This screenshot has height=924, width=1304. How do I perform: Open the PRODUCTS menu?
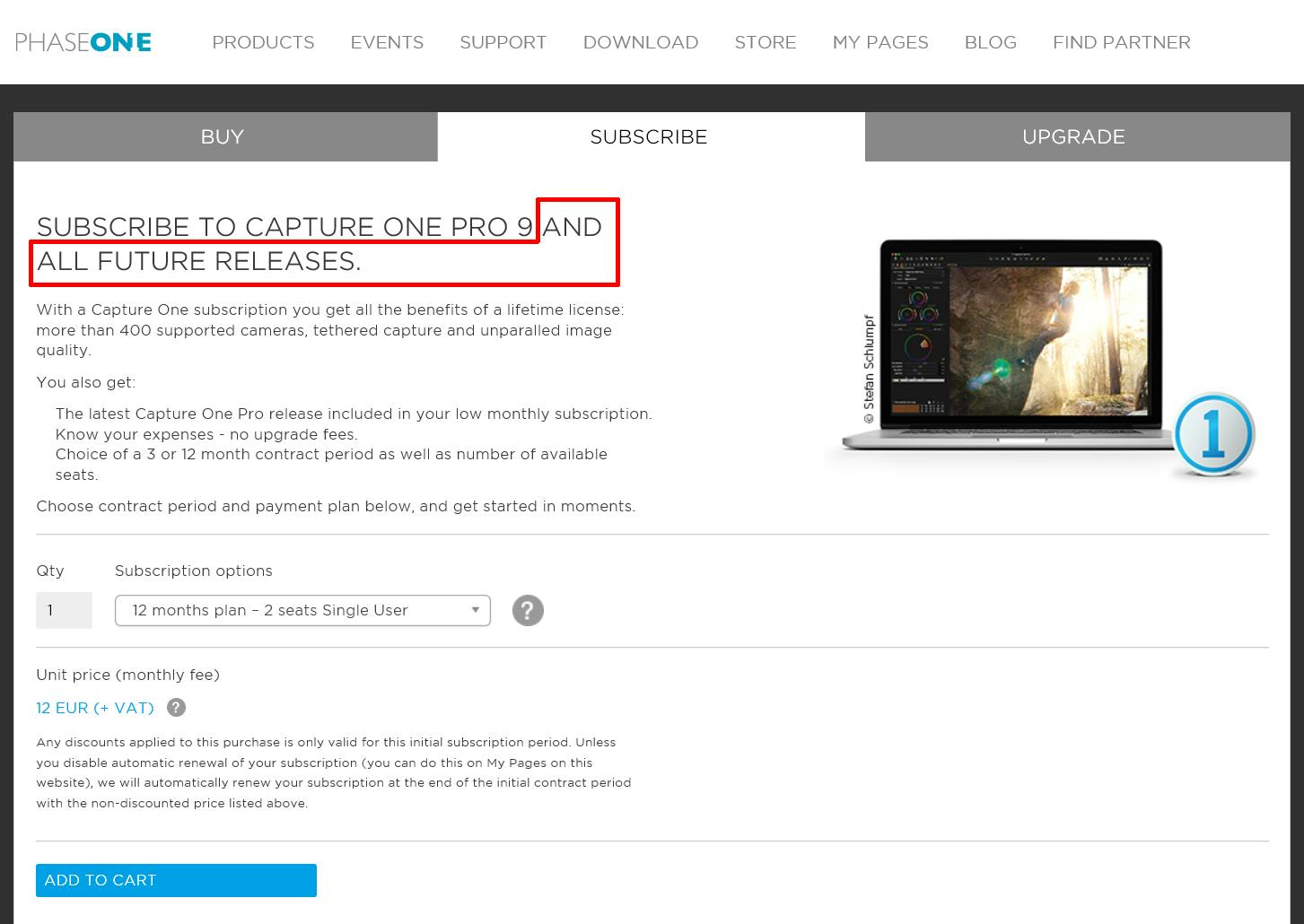point(263,42)
